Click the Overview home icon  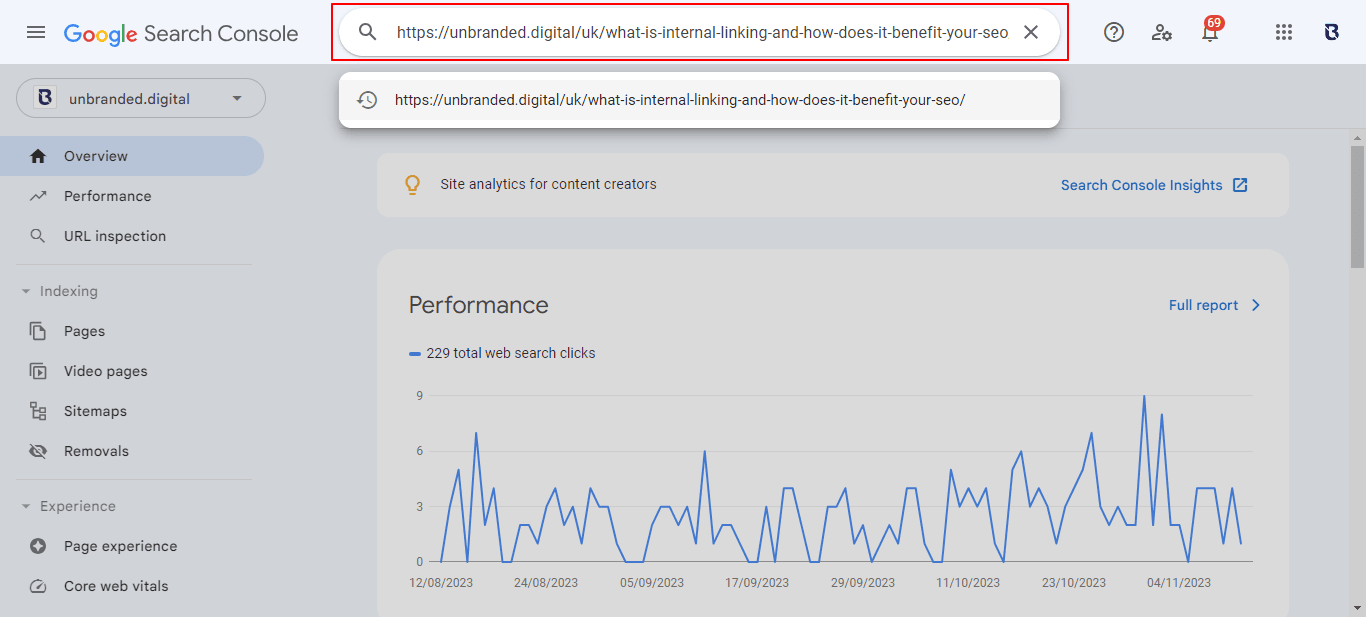click(x=38, y=156)
